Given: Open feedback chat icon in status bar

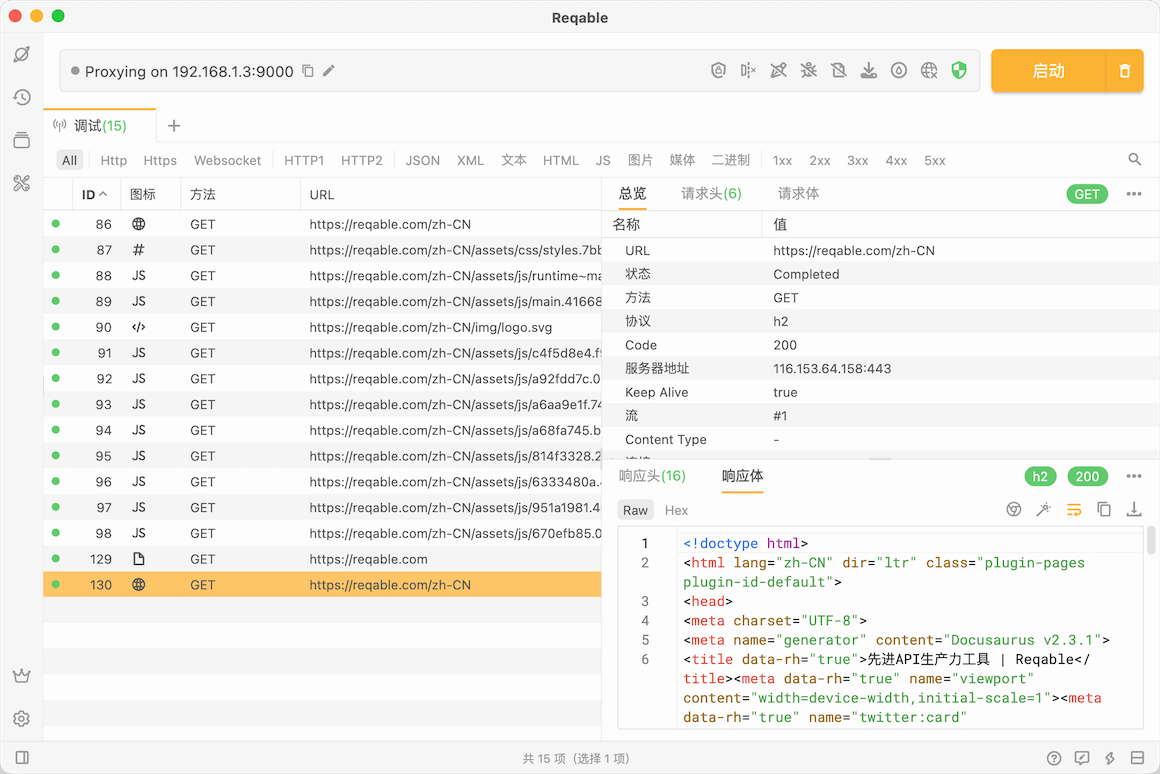Looking at the screenshot, I should [1082, 758].
